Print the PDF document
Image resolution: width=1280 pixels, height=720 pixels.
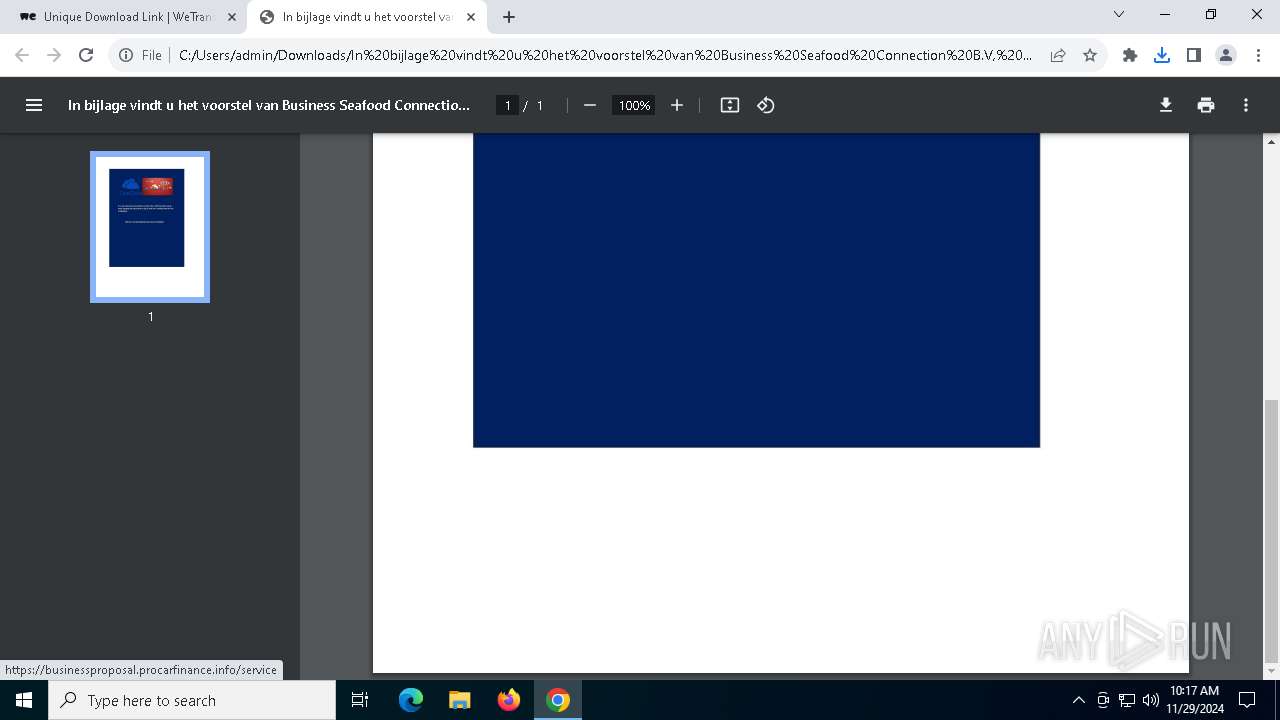[x=1206, y=105]
